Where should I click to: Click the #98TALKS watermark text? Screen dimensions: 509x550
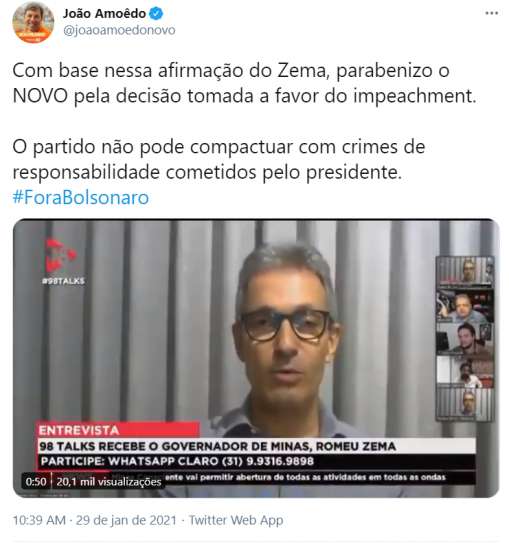[63, 281]
